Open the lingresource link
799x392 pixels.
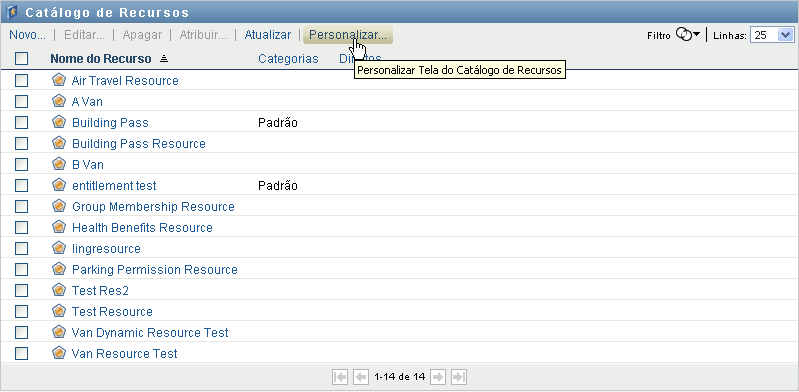(x=106, y=249)
